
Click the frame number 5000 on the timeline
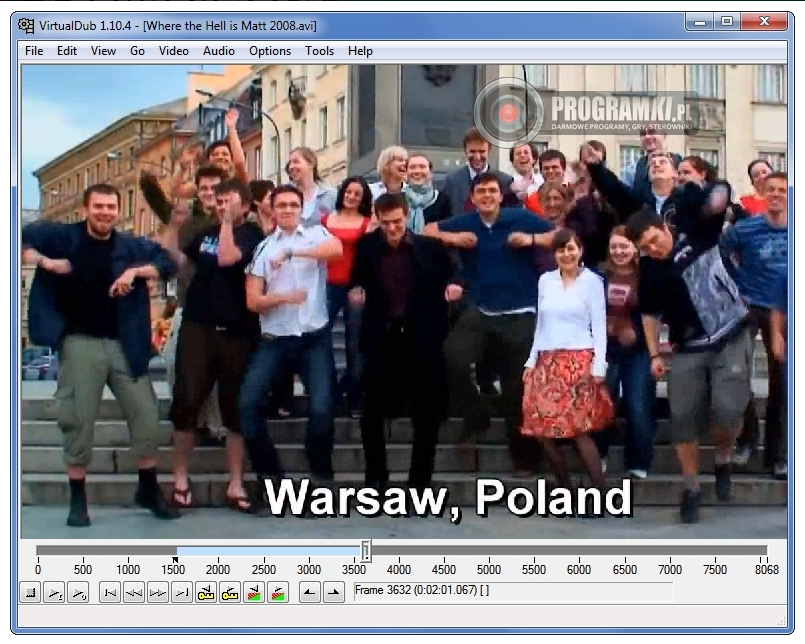(x=489, y=570)
